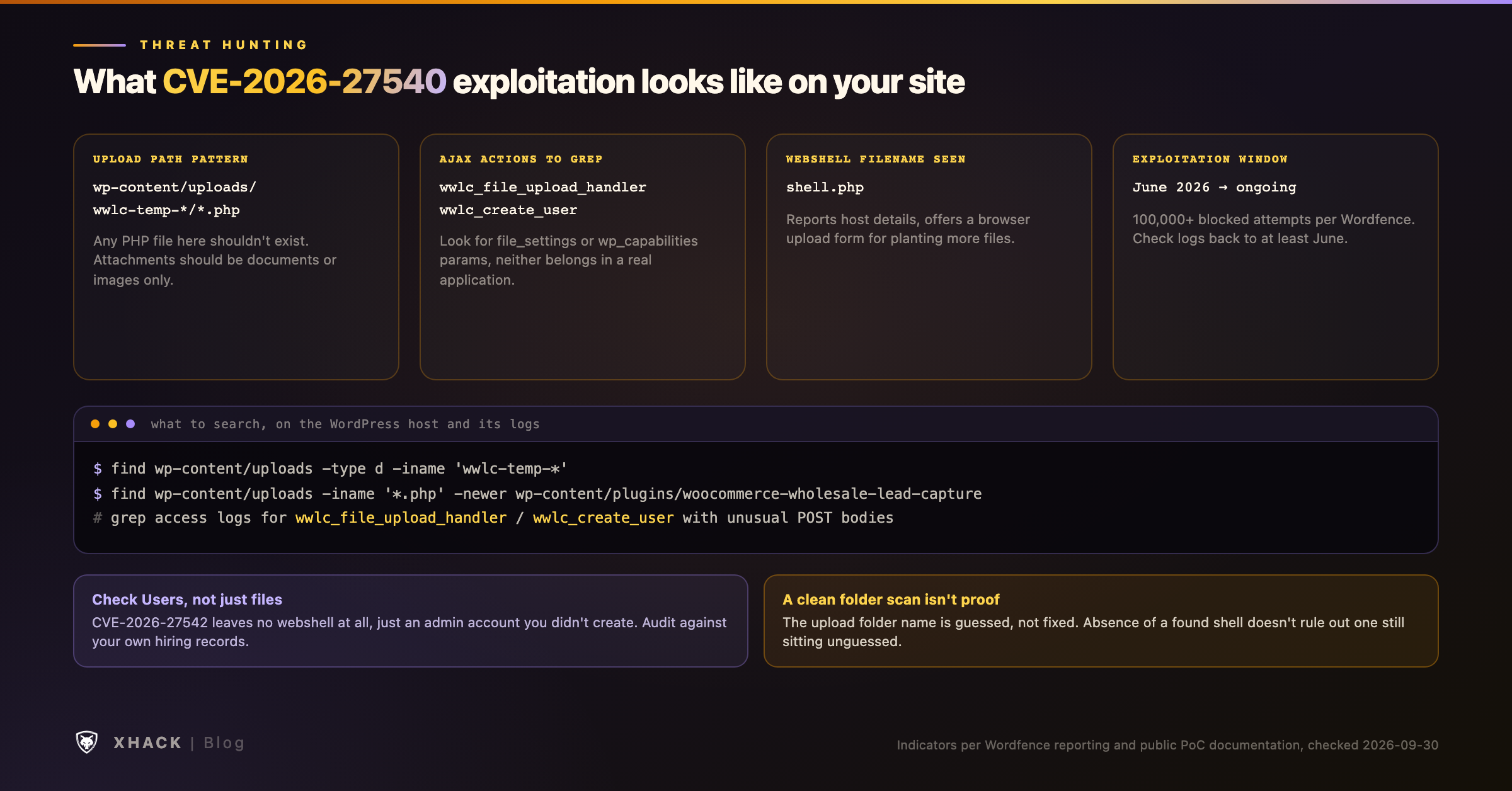Click 'A clean folder scan isn't proof' heading
This screenshot has width=1512, height=791.
891,600
